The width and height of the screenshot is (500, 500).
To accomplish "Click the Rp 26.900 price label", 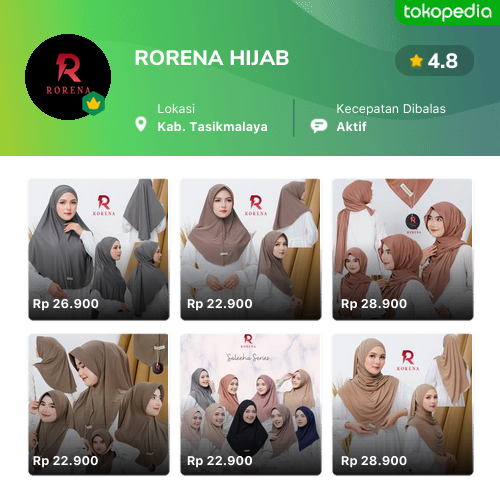I will (x=66, y=304).
